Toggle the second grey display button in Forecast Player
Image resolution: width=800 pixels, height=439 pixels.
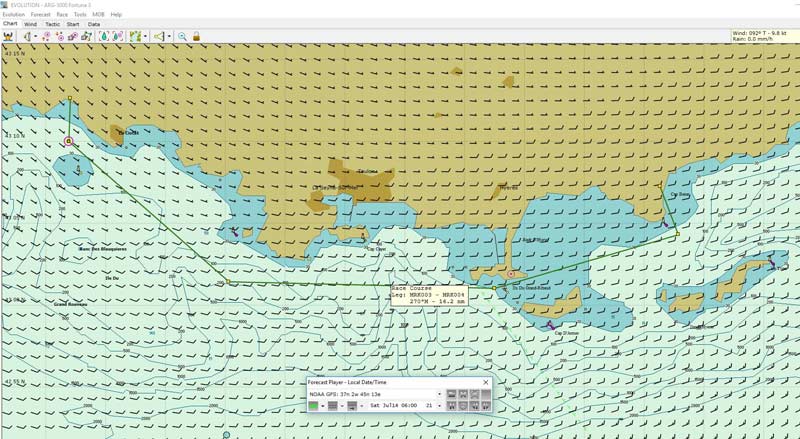pyautogui.click(x=333, y=406)
